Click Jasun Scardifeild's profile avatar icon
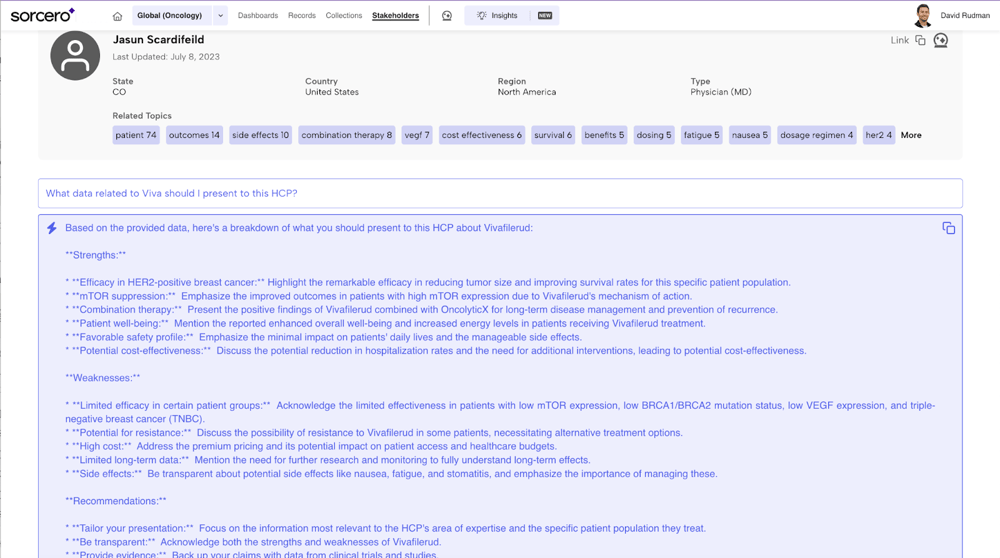 [x=75, y=55]
